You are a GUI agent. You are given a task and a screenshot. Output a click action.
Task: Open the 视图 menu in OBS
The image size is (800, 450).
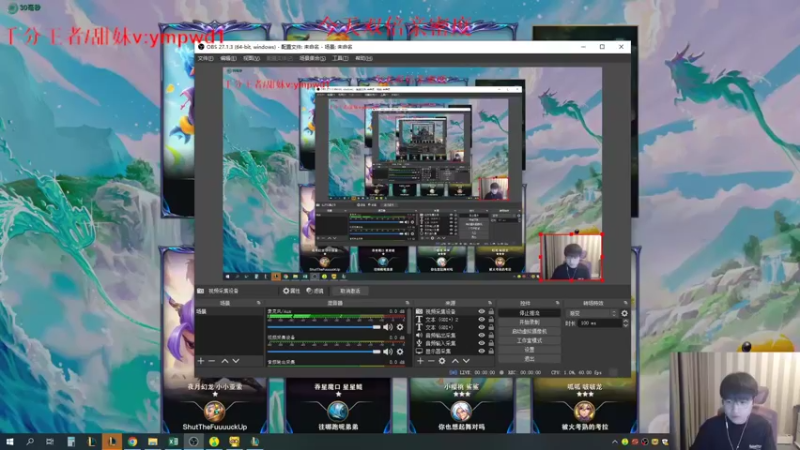point(251,59)
